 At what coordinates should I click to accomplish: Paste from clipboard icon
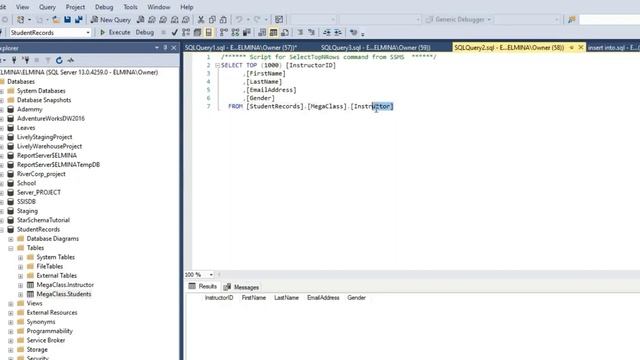pos(223,20)
